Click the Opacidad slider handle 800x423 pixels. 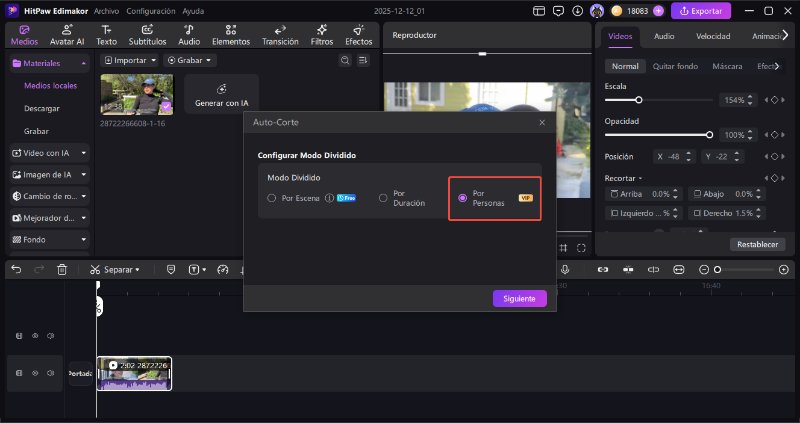[710, 134]
